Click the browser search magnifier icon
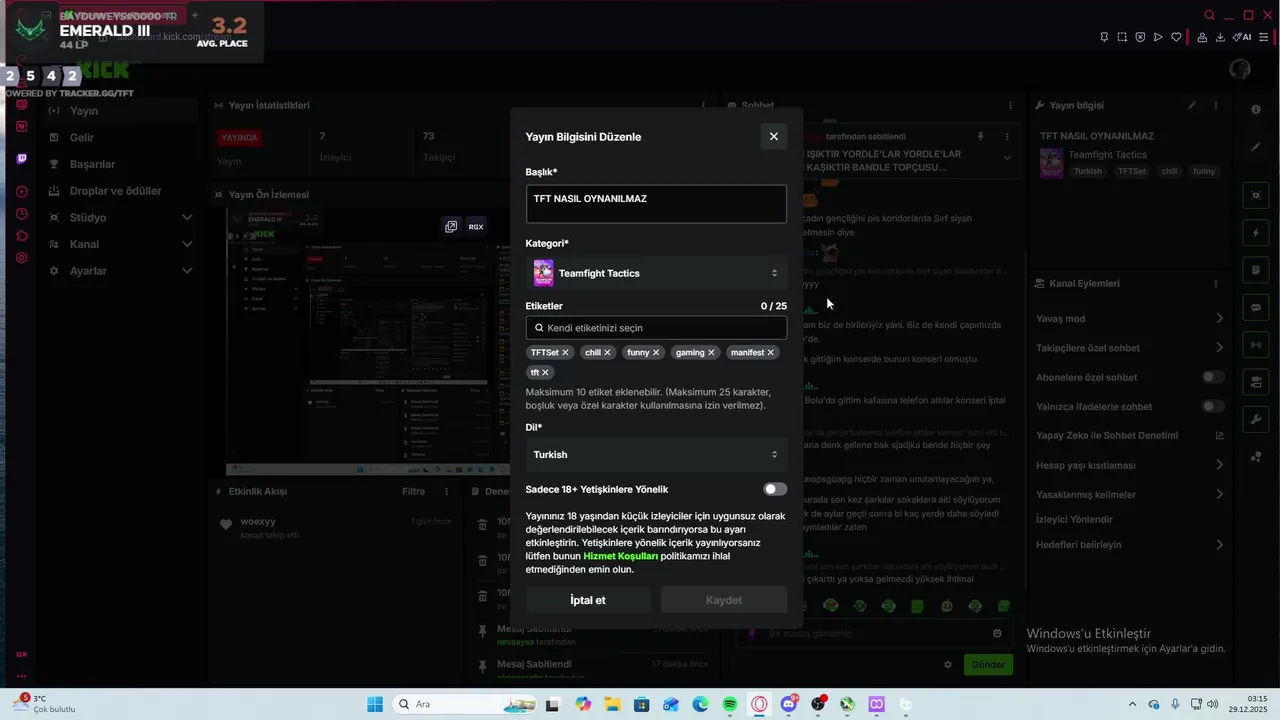Screen dimensions: 1280x720 tap(1209, 15)
